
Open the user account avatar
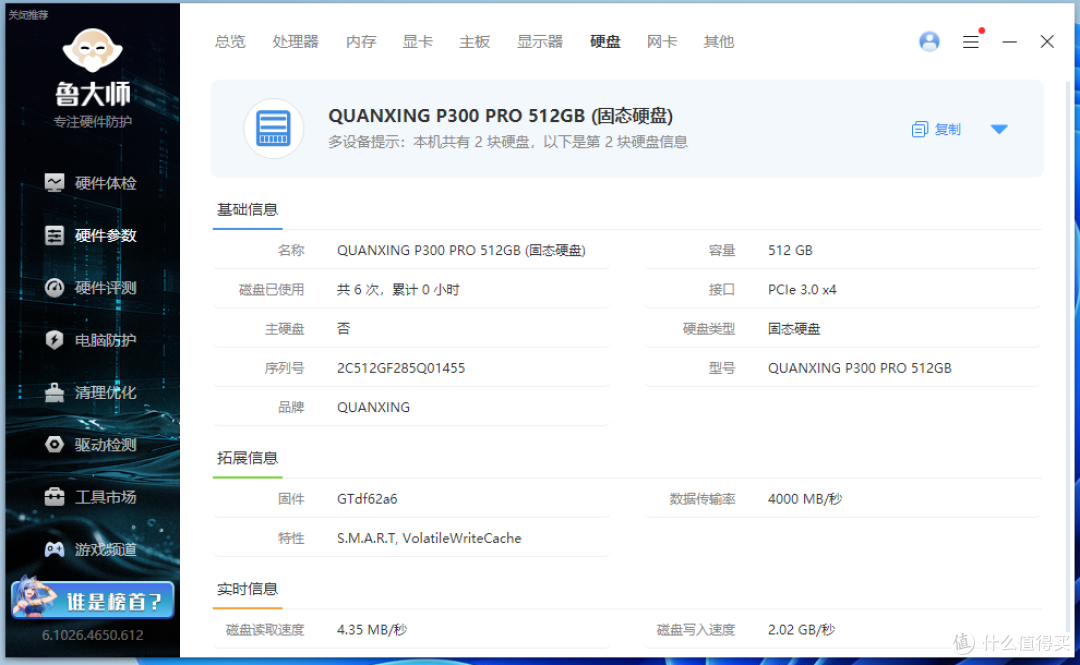(929, 41)
